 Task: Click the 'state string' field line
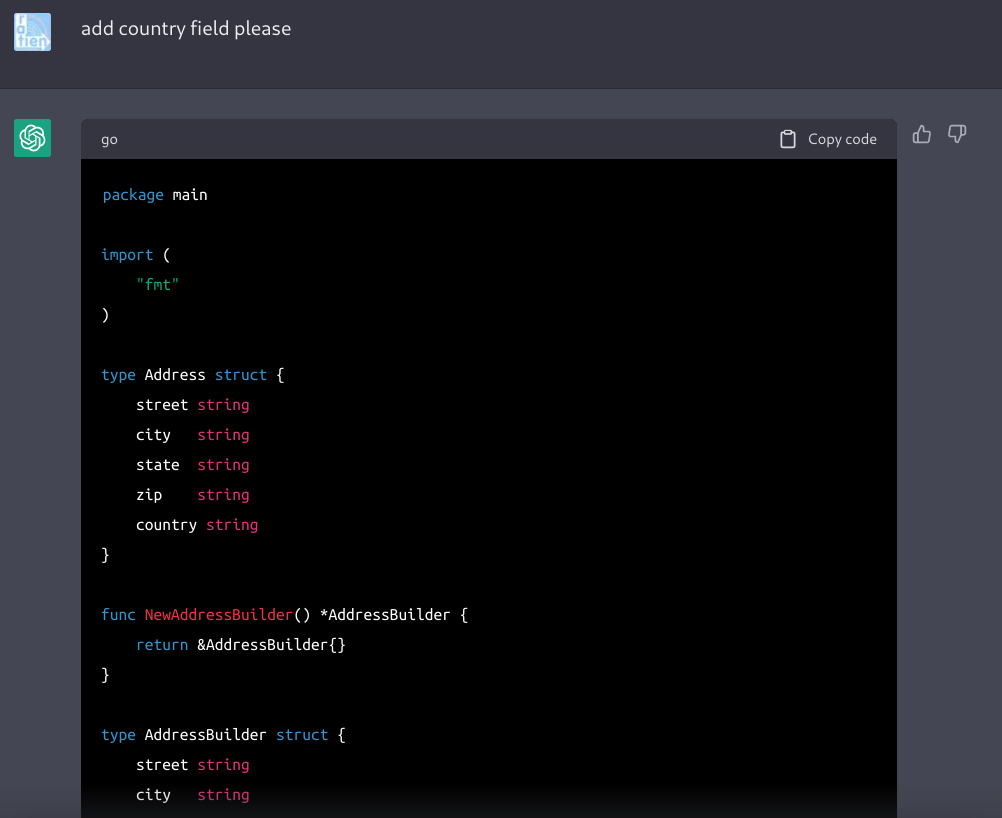point(193,465)
